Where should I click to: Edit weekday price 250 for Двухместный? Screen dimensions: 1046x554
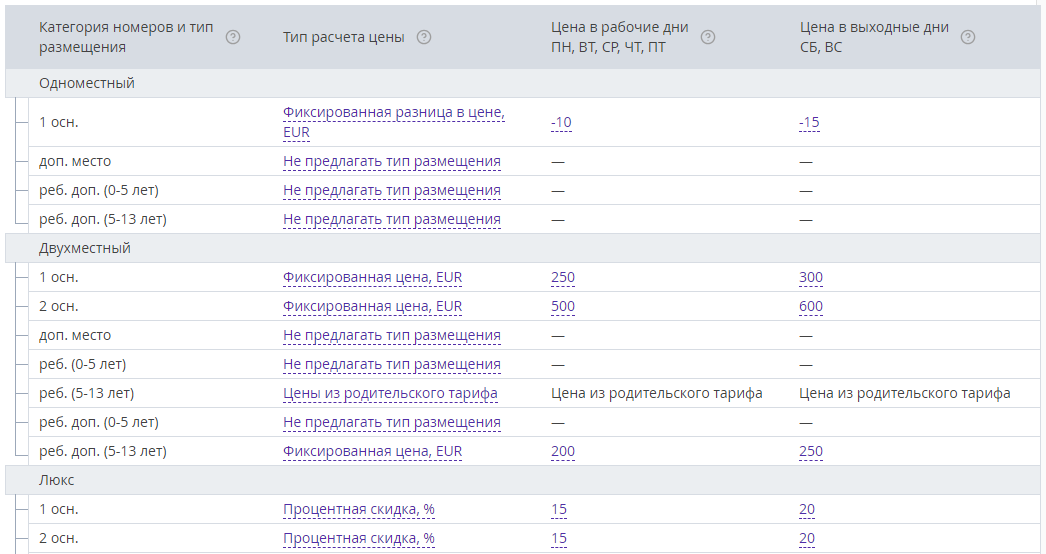[563, 277]
